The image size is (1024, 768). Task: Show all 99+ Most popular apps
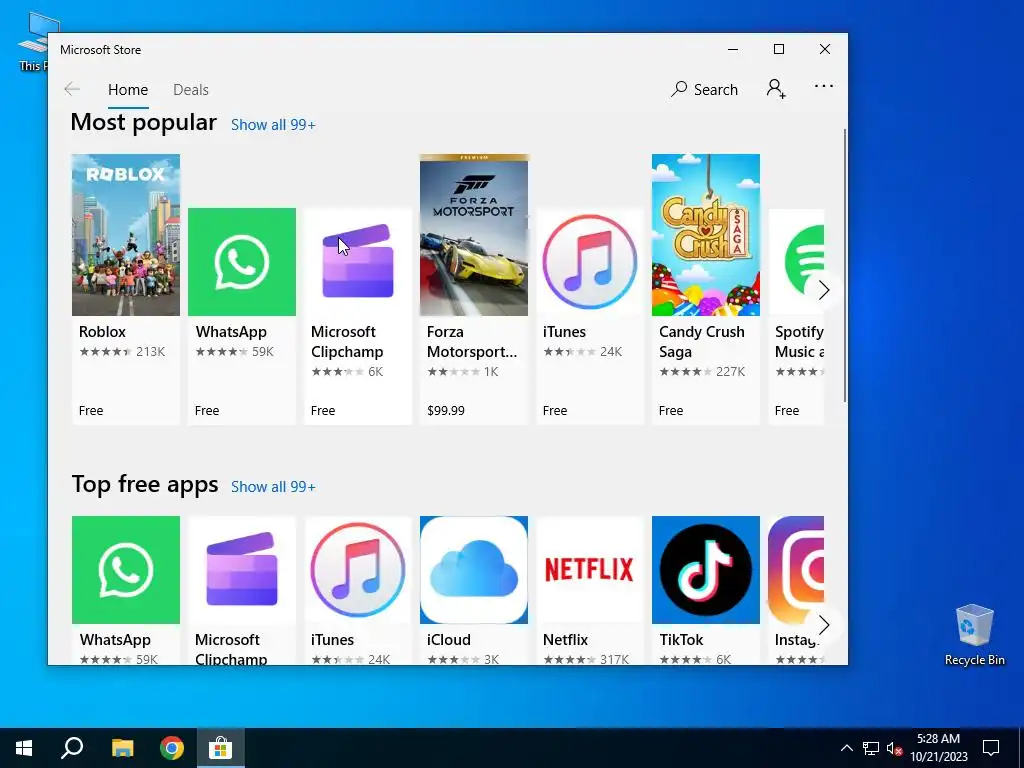click(x=273, y=125)
